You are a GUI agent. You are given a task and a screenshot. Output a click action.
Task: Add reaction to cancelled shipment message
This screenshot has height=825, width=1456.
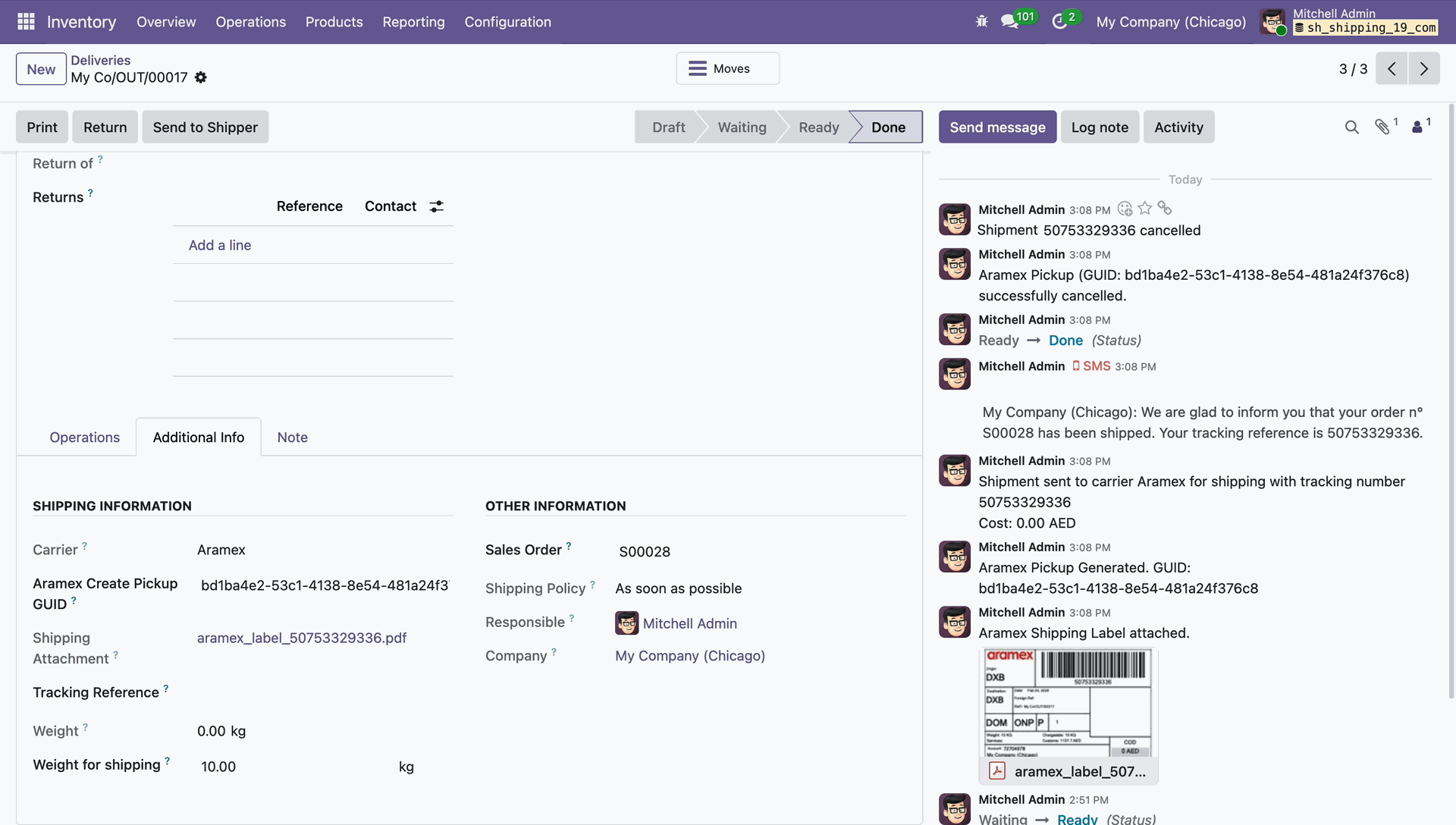(1125, 209)
